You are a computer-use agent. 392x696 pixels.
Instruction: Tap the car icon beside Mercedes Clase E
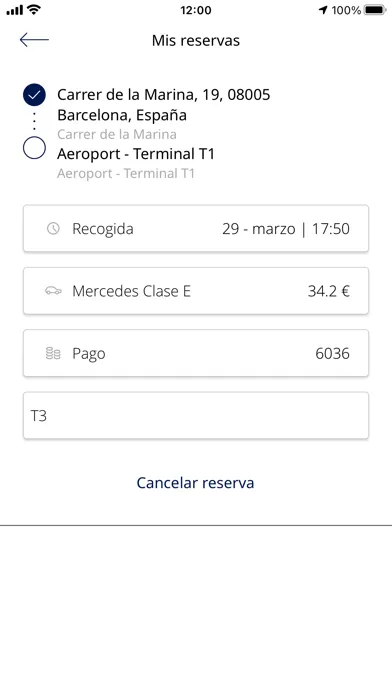53,291
